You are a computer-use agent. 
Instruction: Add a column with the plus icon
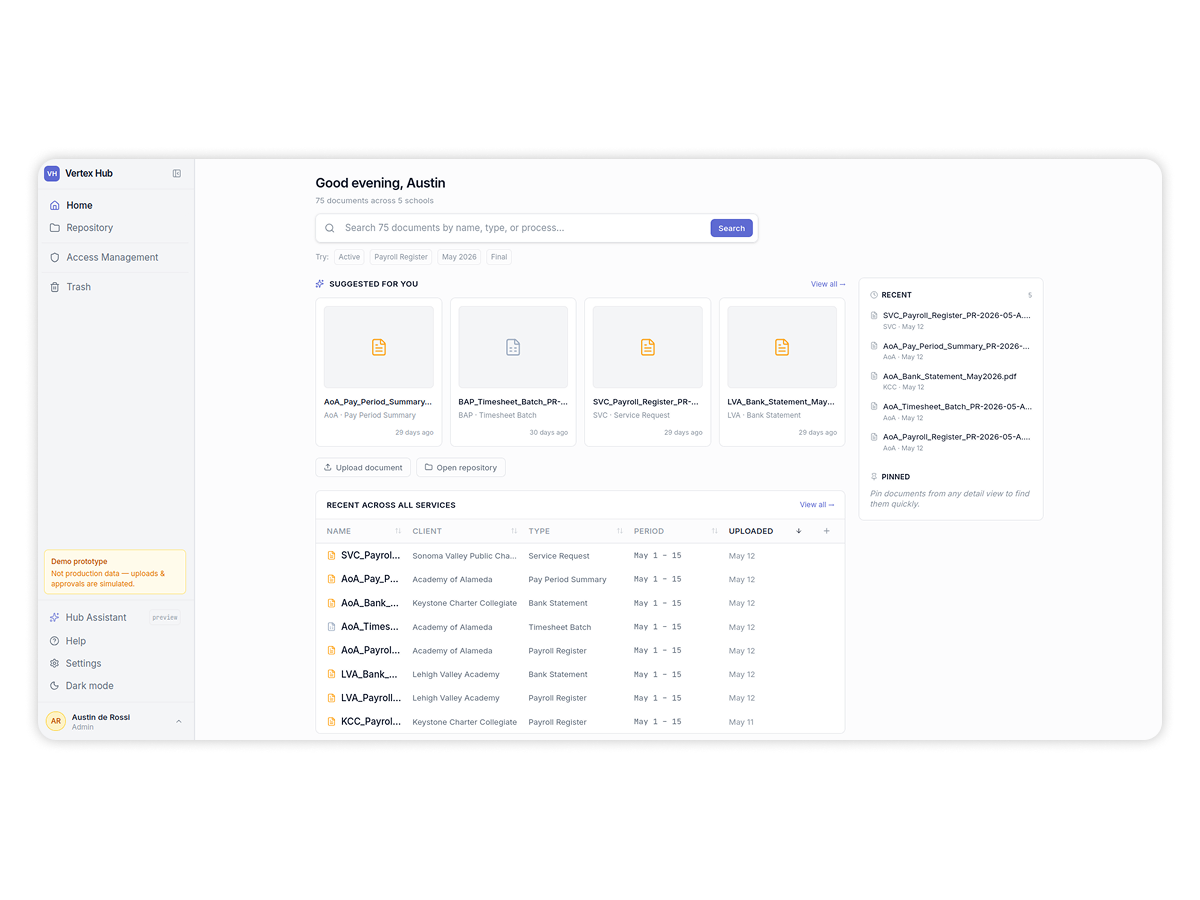[x=826, y=531]
